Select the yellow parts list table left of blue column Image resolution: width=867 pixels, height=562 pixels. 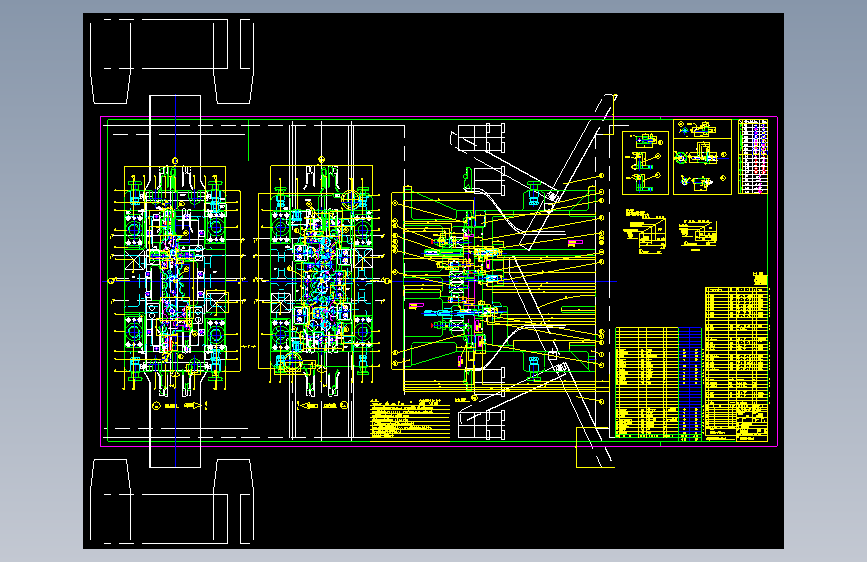[x=647, y=383]
